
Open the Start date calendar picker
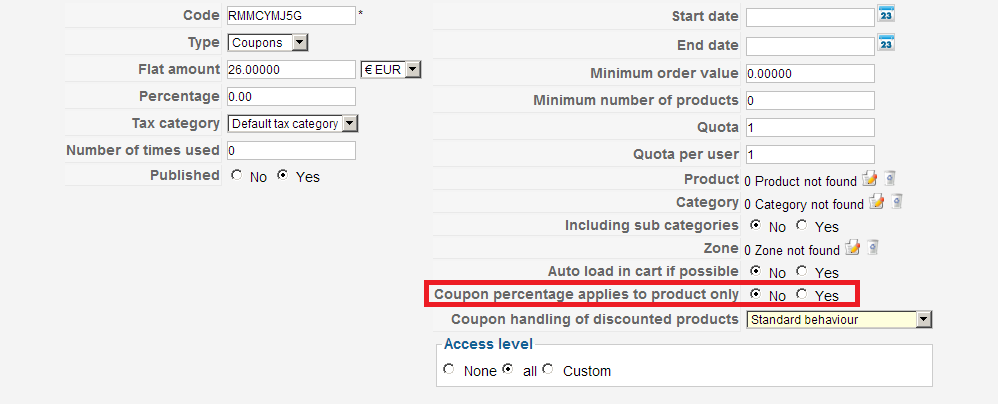point(885,14)
